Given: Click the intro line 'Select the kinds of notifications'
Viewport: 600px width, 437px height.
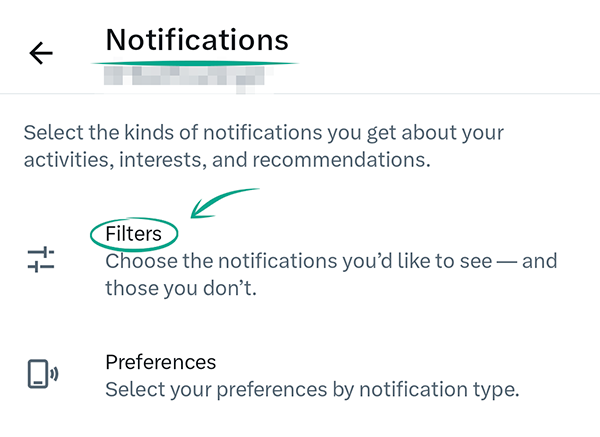Looking at the screenshot, I should pos(263,132).
